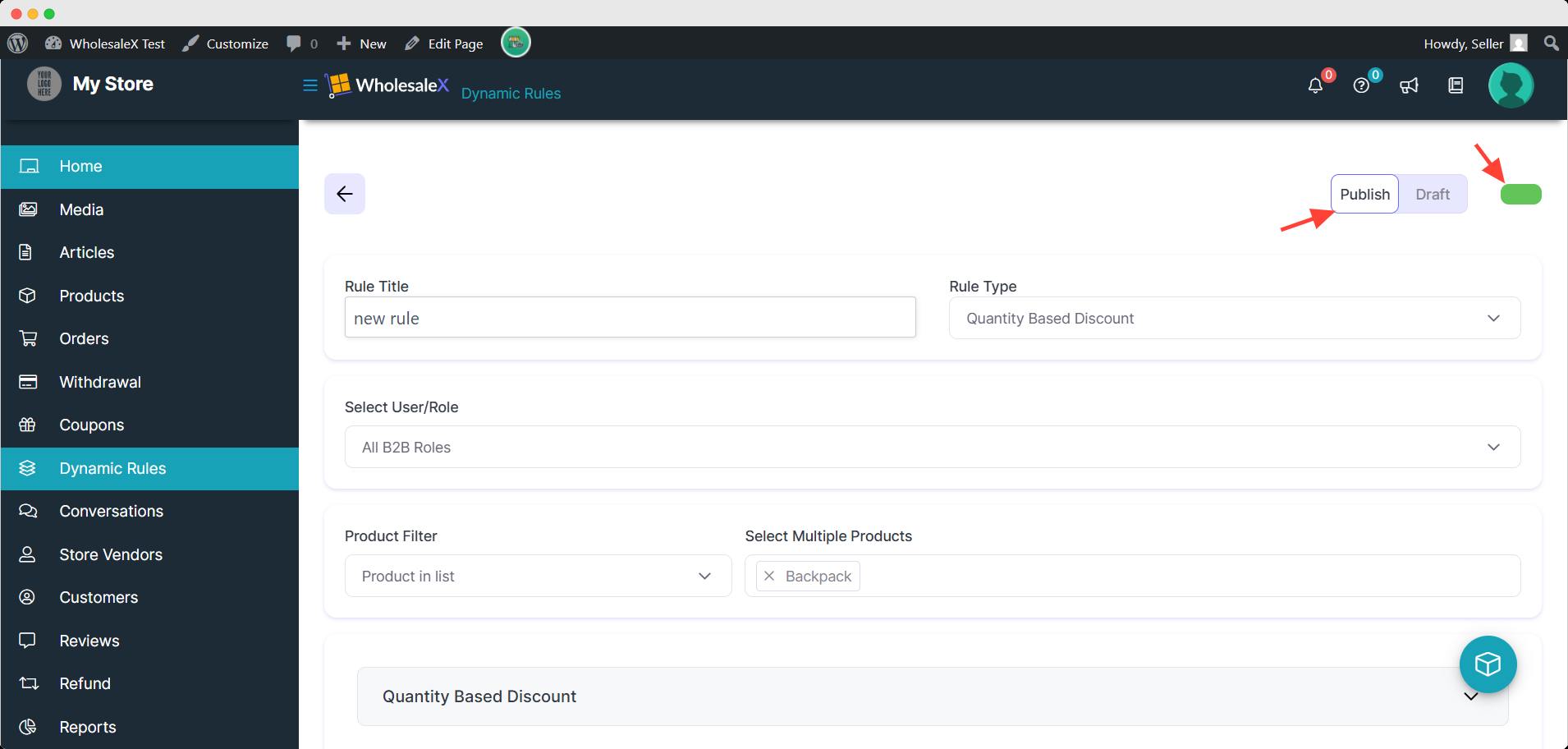Viewport: 1568px width, 749px height.
Task: Open Articles in sidebar
Action: [x=149, y=252]
